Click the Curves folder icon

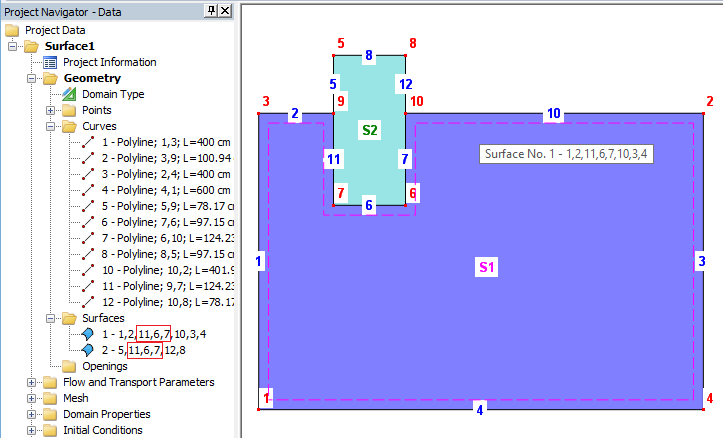[x=69, y=126]
